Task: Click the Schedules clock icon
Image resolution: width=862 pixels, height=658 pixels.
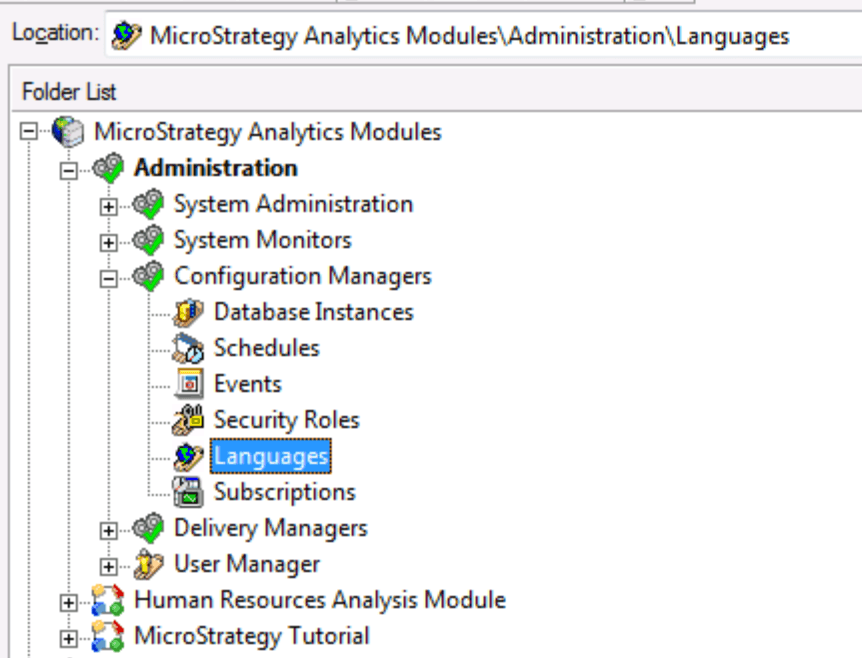Action: (x=188, y=349)
